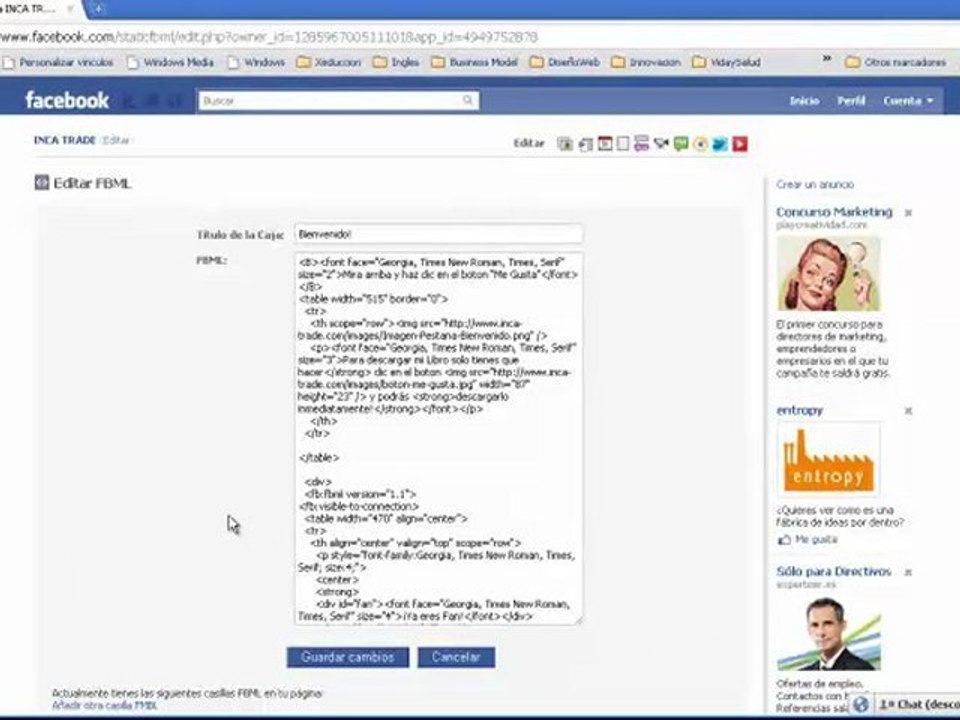Open the Concurso Marketing ad title
960x720 pixels.
[x=834, y=212]
